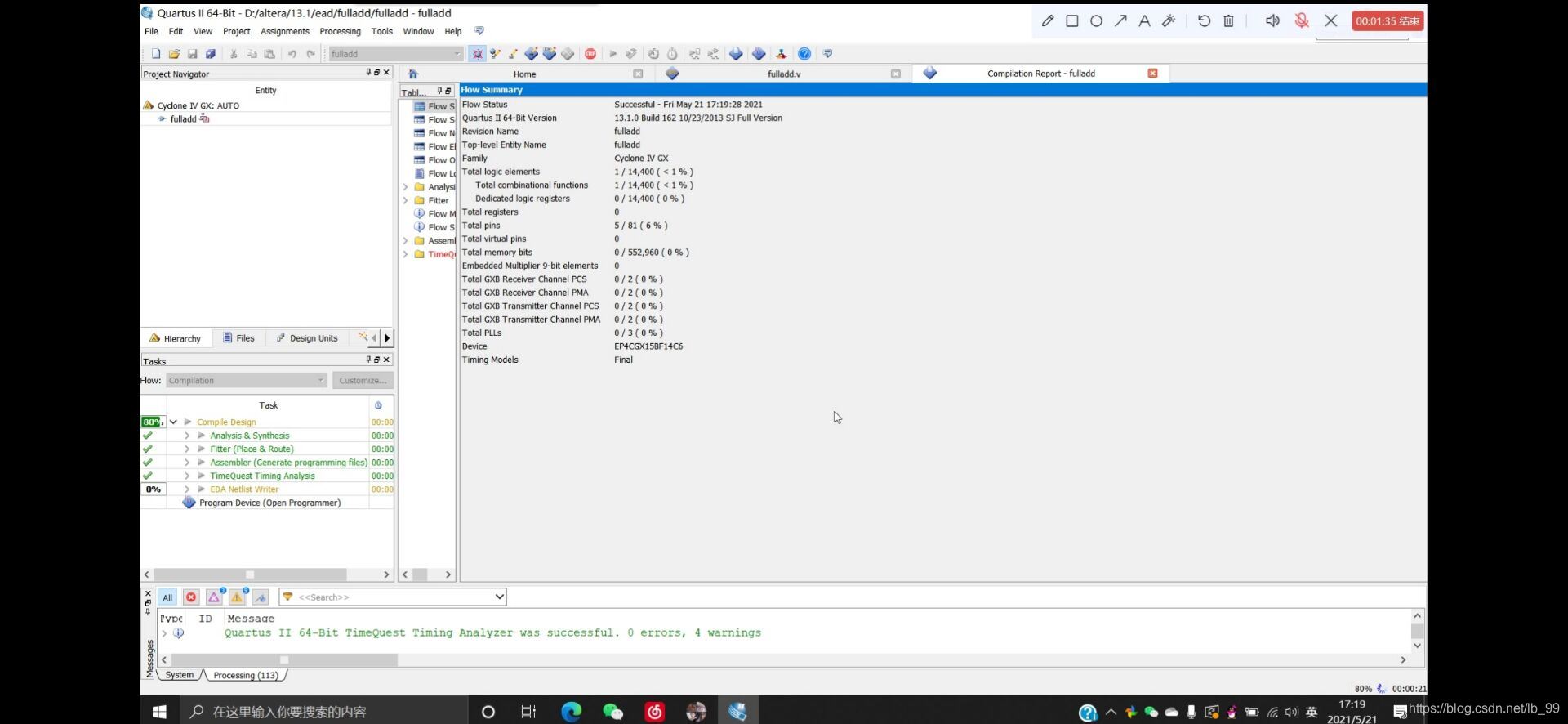Select the rectangle annotation tool
The height and width of the screenshot is (724, 1568).
(1072, 20)
